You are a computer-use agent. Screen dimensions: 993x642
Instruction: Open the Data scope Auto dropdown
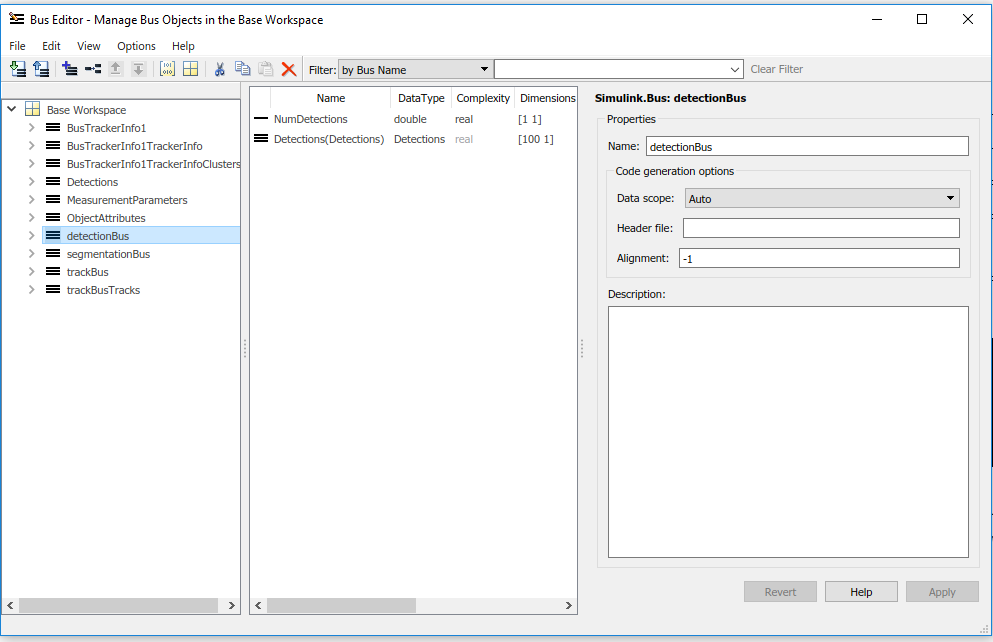click(822, 198)
